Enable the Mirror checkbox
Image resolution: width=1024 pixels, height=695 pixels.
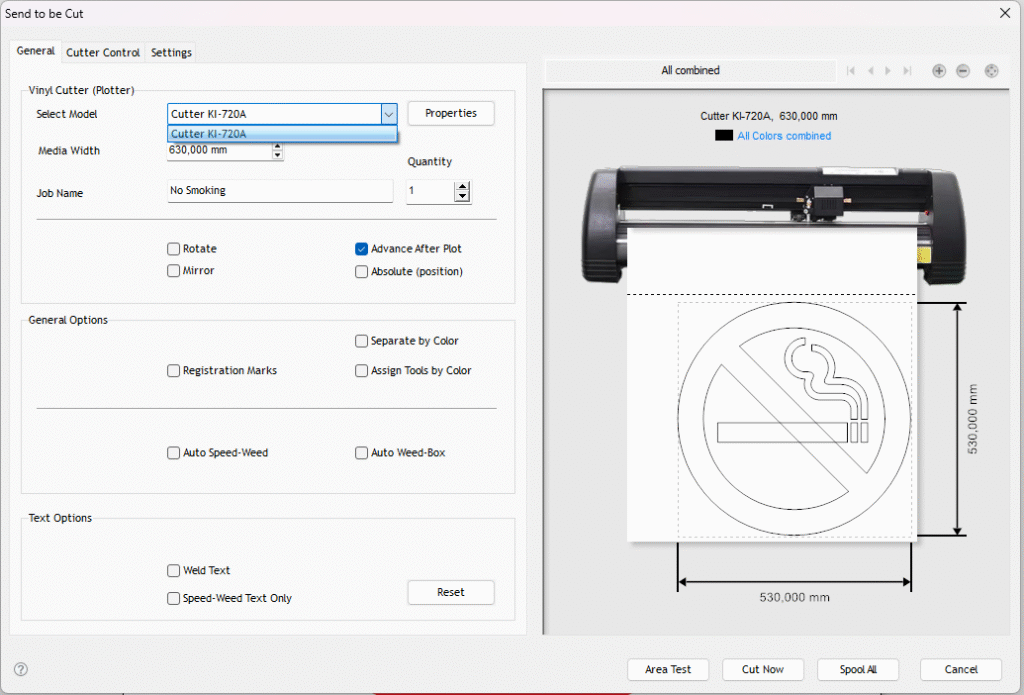174,271
